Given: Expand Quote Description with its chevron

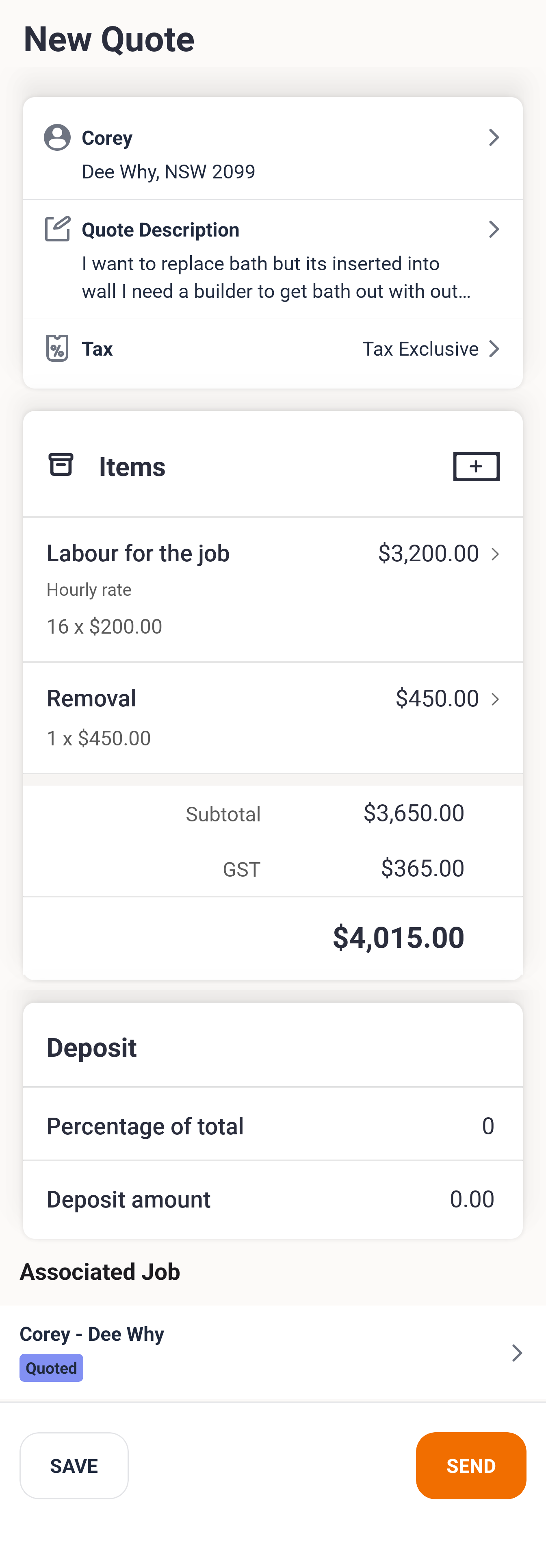Looking at the screenshot, I should point(494,230).
